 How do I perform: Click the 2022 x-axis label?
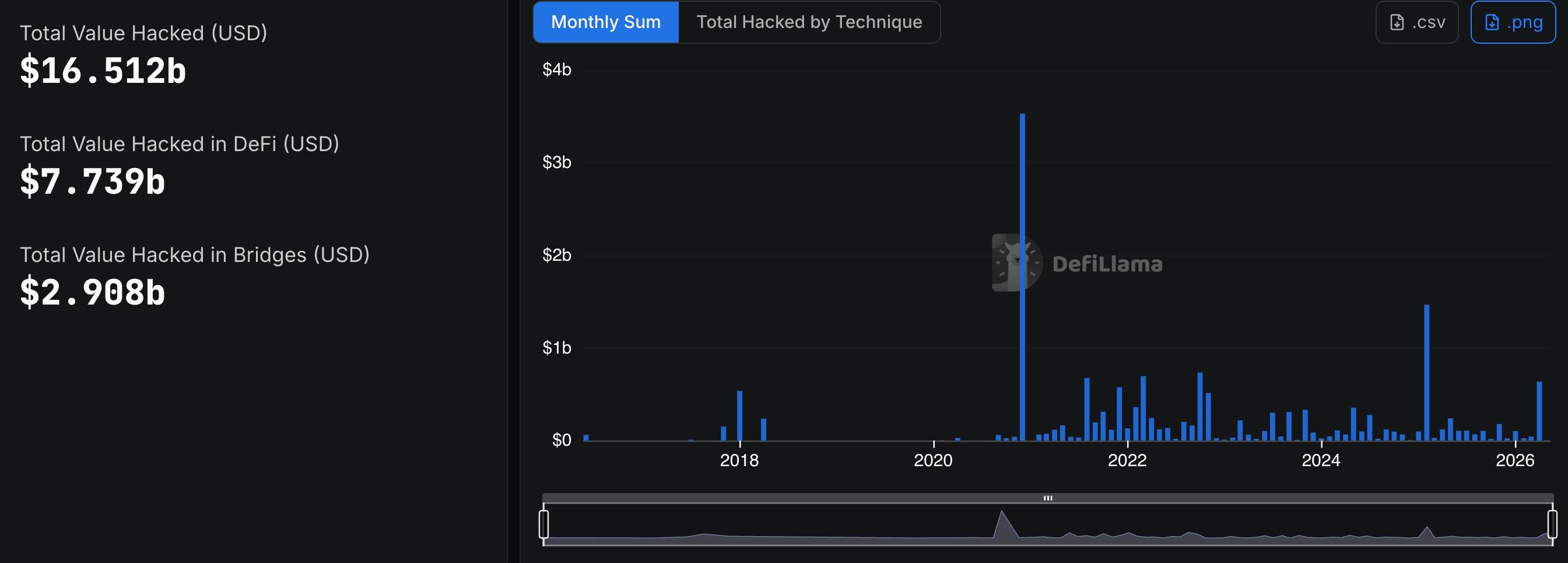(x=1127, y=460)
